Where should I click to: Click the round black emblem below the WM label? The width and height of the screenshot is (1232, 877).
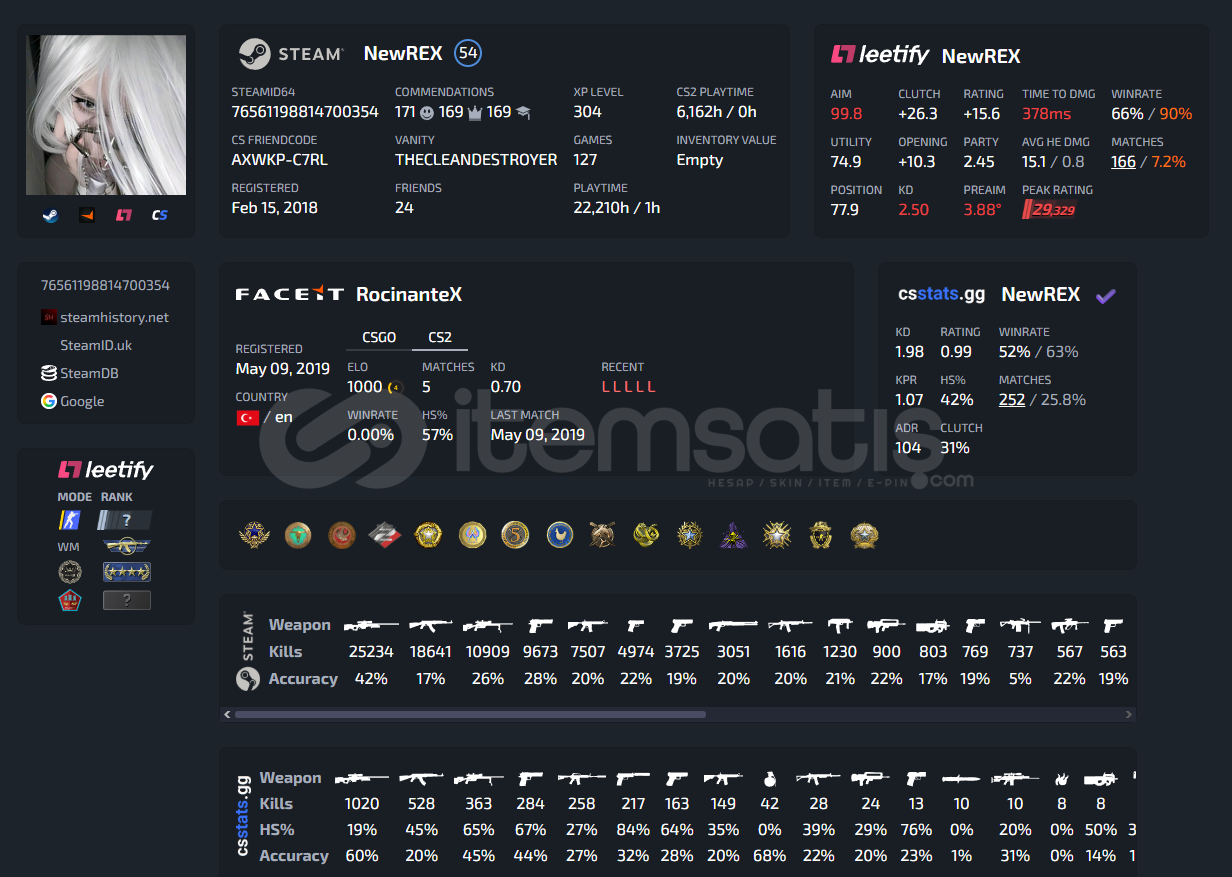coord(69,573)
